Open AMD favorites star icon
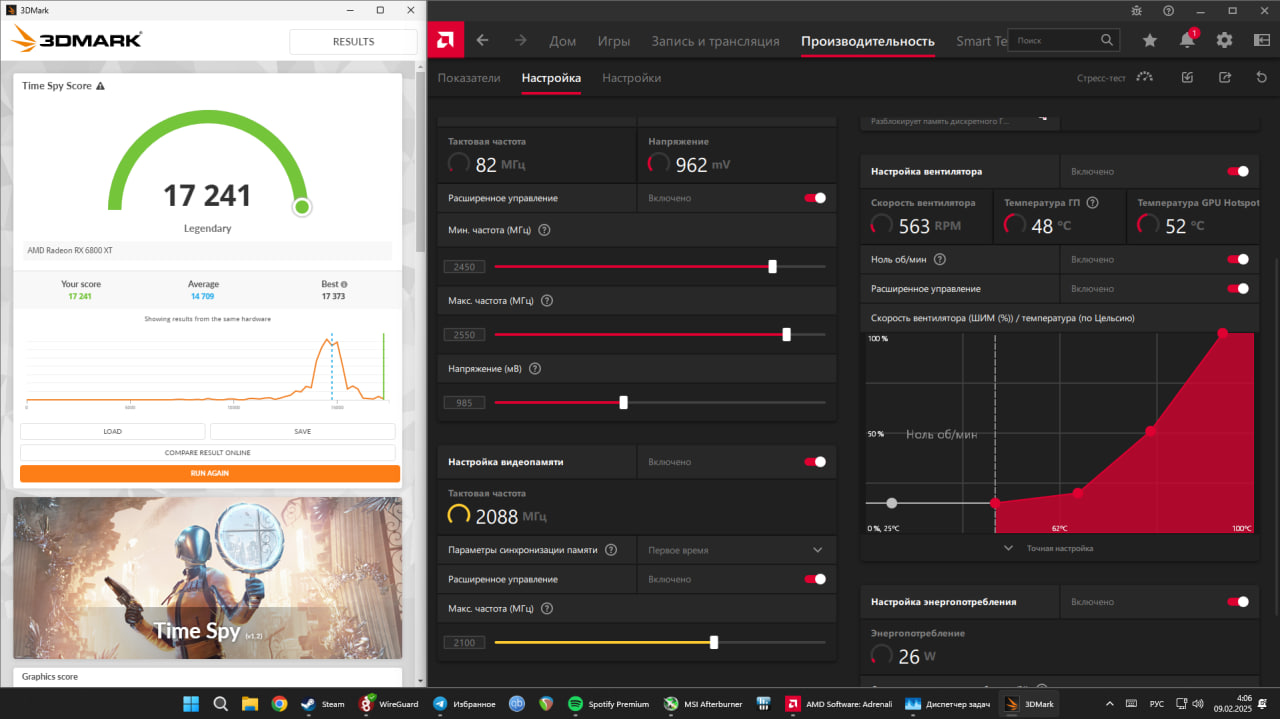Image resolution: width=1280 pixels, height=719 pixels. (x=1150, y=40)
